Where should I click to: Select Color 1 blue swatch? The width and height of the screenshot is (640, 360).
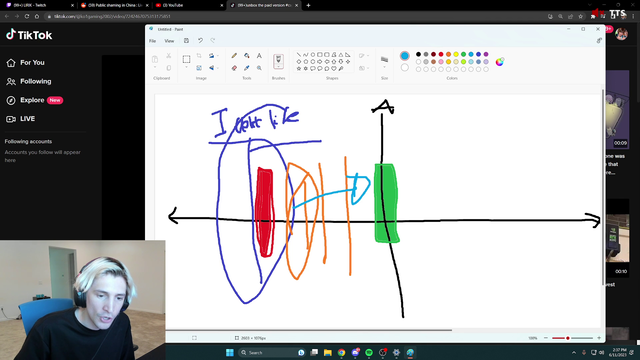pos(404,56)
